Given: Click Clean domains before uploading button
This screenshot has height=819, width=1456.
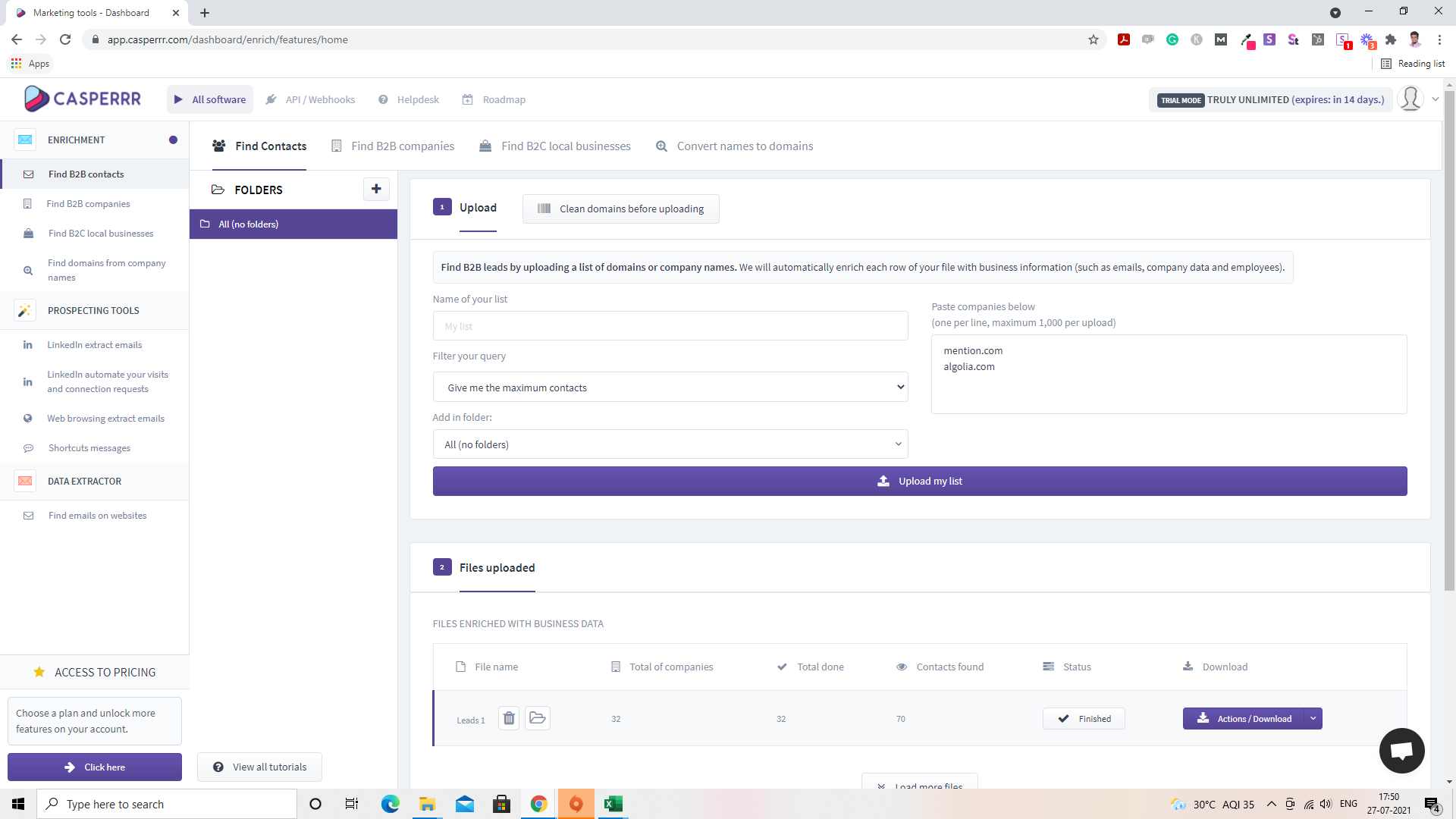Looking at the screenshot, I should click(x=620, y=209).
